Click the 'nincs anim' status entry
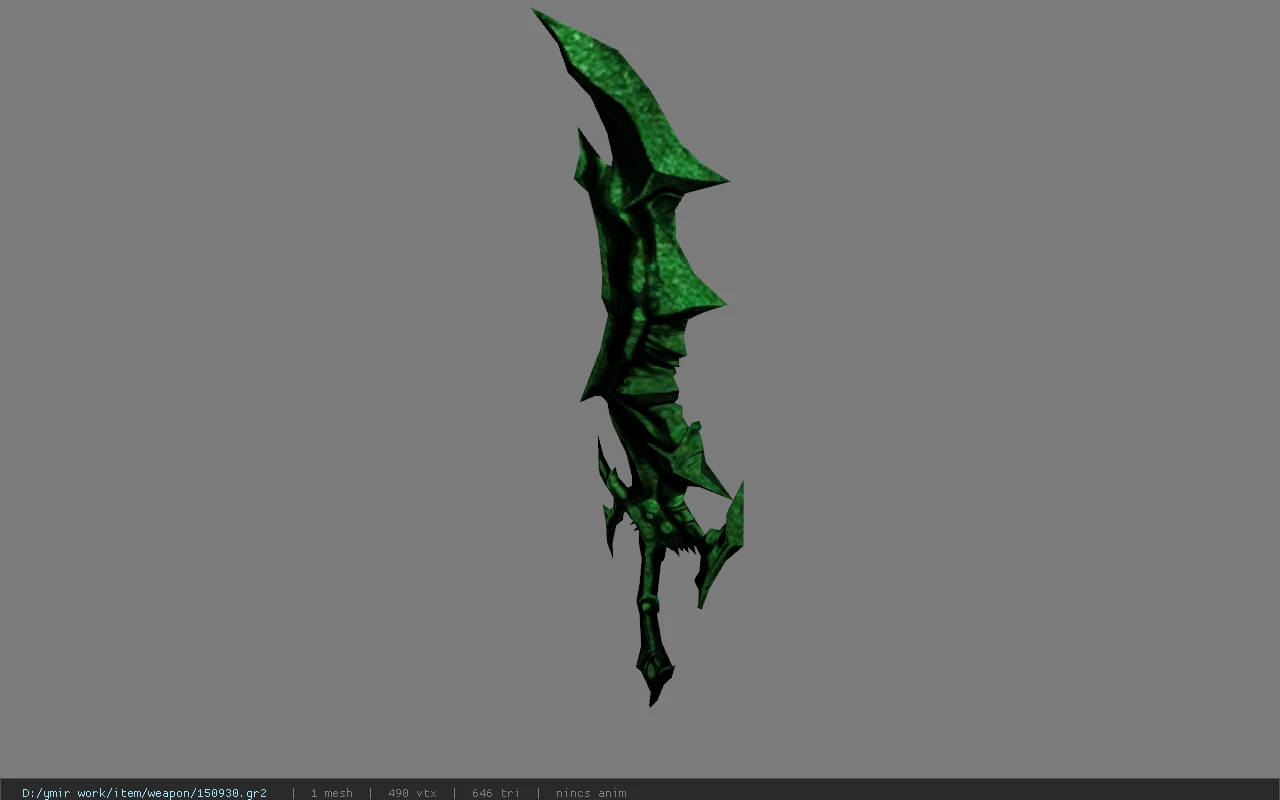Screen dimensions: 1280x800 pos(591,793)
